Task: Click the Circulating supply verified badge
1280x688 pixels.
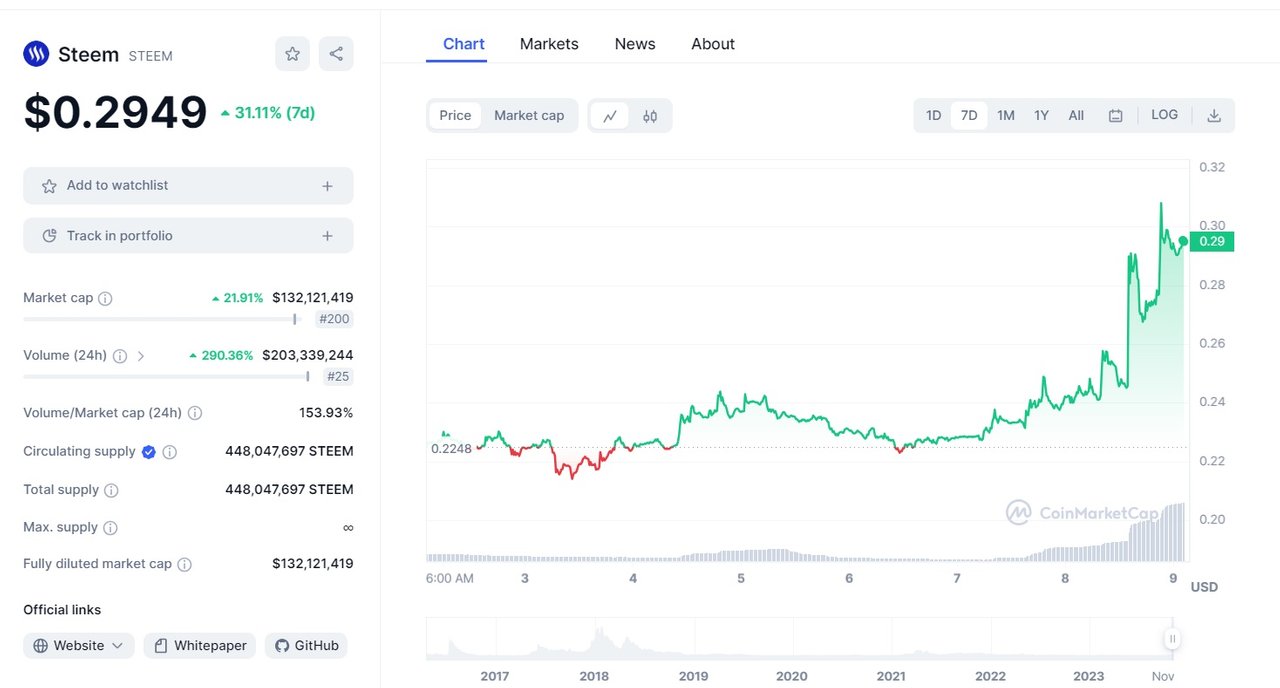Action: click(148, 452)
